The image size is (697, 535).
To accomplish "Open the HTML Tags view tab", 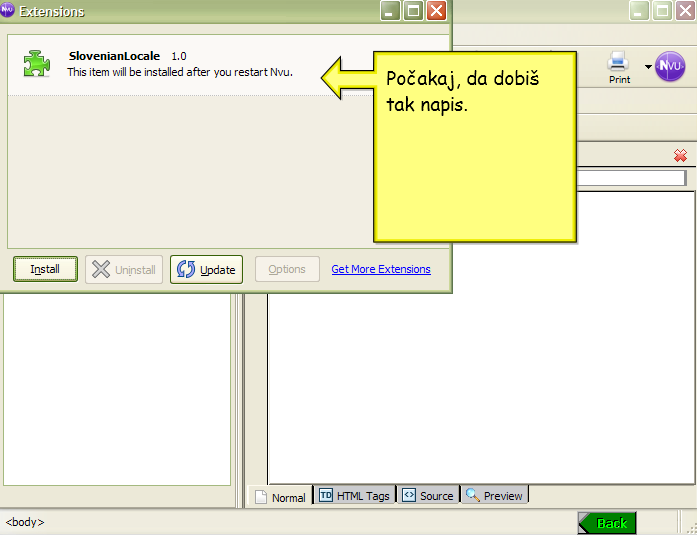I will (354, 495).
